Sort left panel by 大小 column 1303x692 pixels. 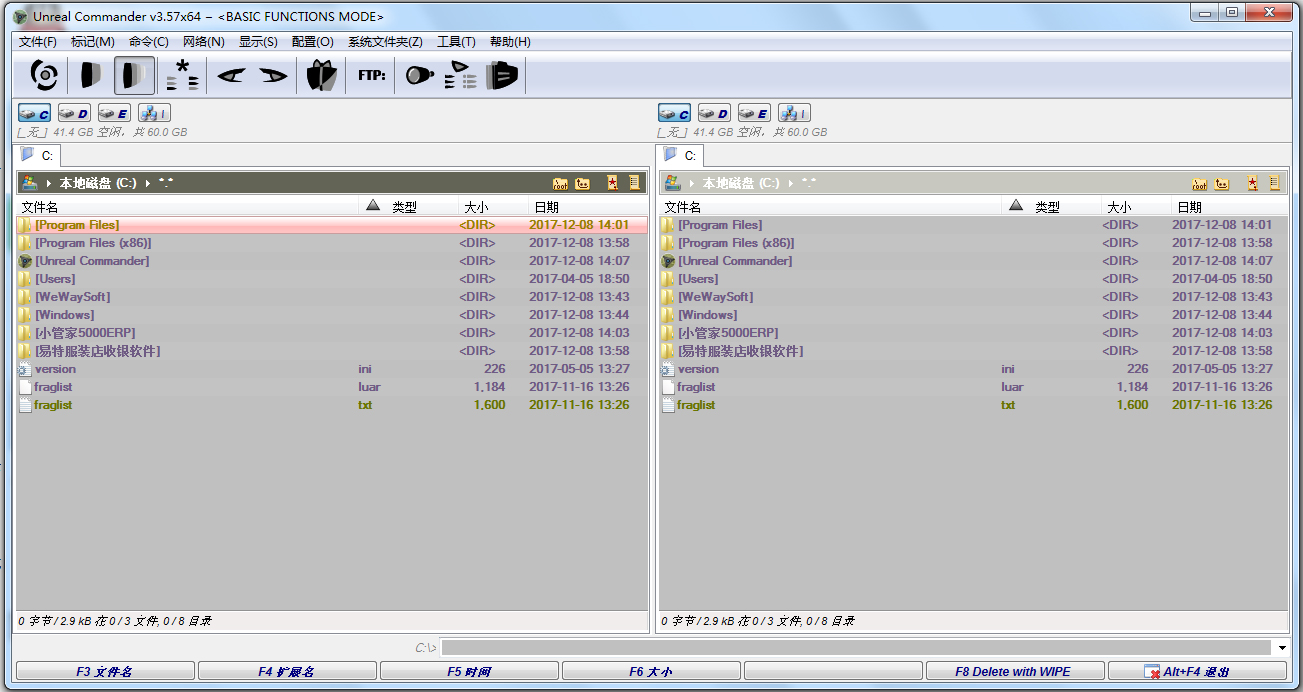493,207
